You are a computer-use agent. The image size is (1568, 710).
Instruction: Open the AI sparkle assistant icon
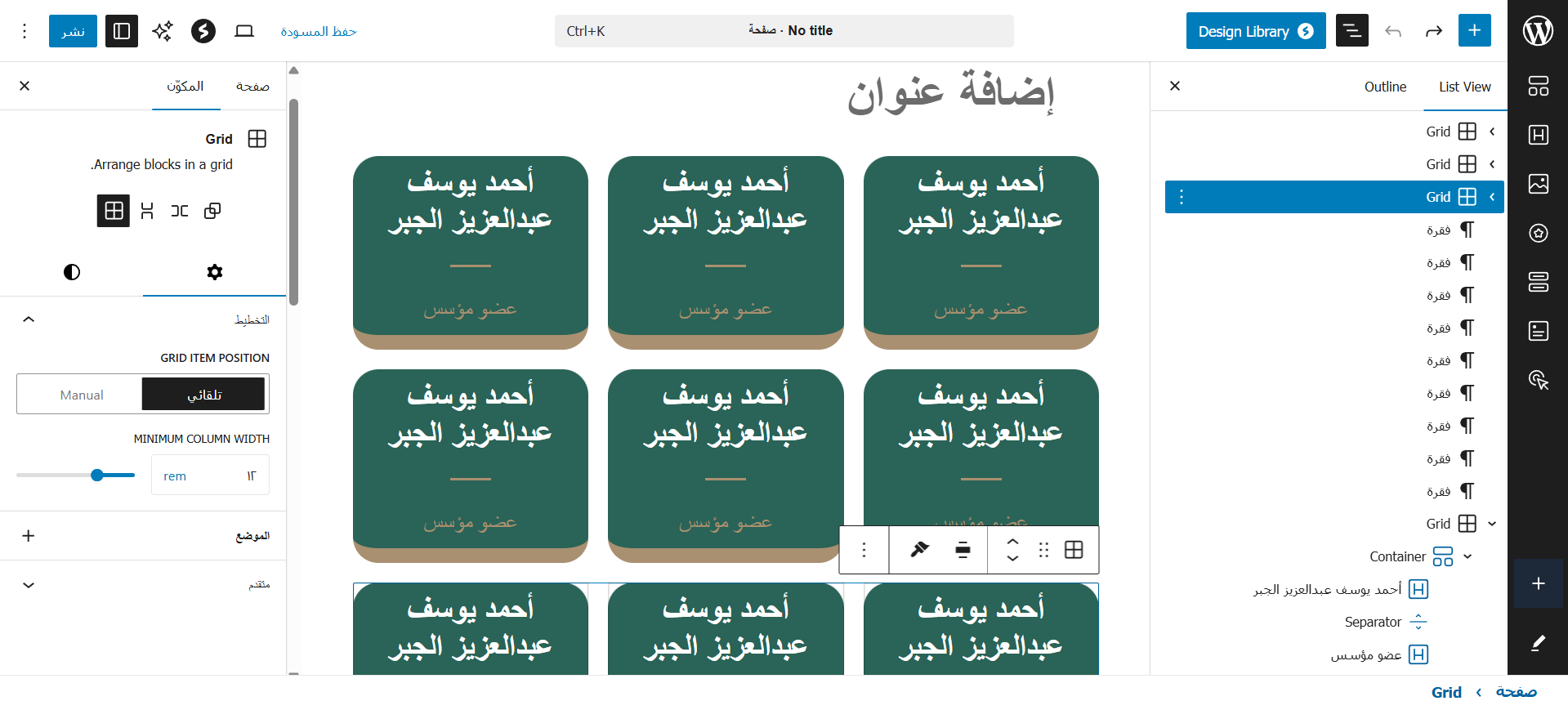pos(163,31)
